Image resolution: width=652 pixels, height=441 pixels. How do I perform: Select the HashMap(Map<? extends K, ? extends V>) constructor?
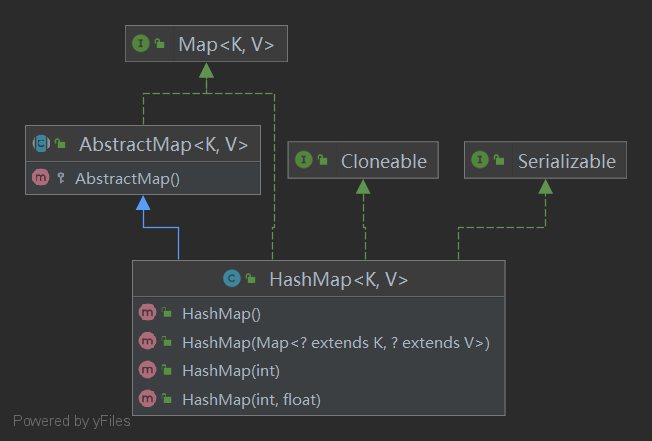(335, 342)
